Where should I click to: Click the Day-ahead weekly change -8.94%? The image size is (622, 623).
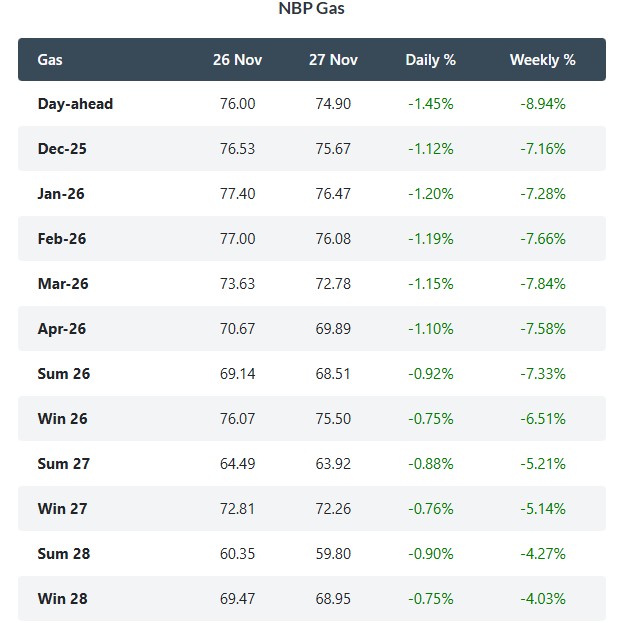pyautogui.click(x=542, y=104)
